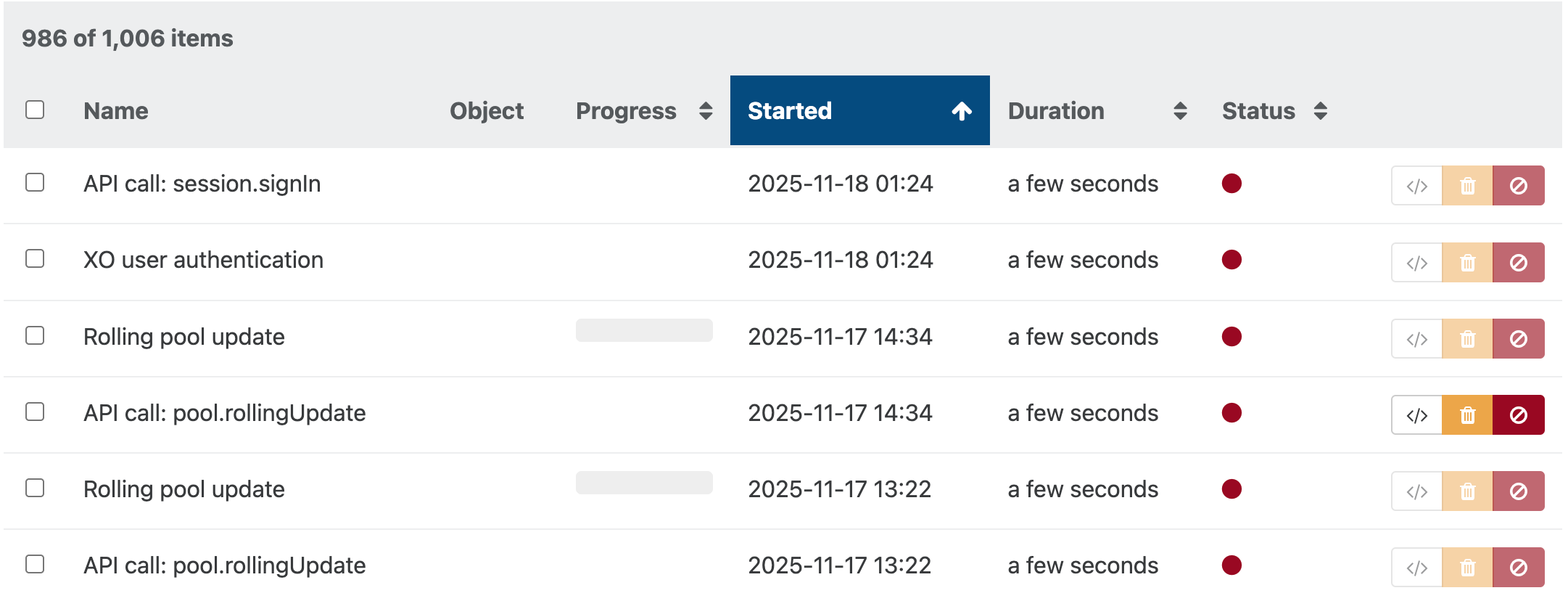Check the API call: session.signIn row
Image resolution: width=1568 pixels, height=601 pixels.
click(x=35, y=182)
